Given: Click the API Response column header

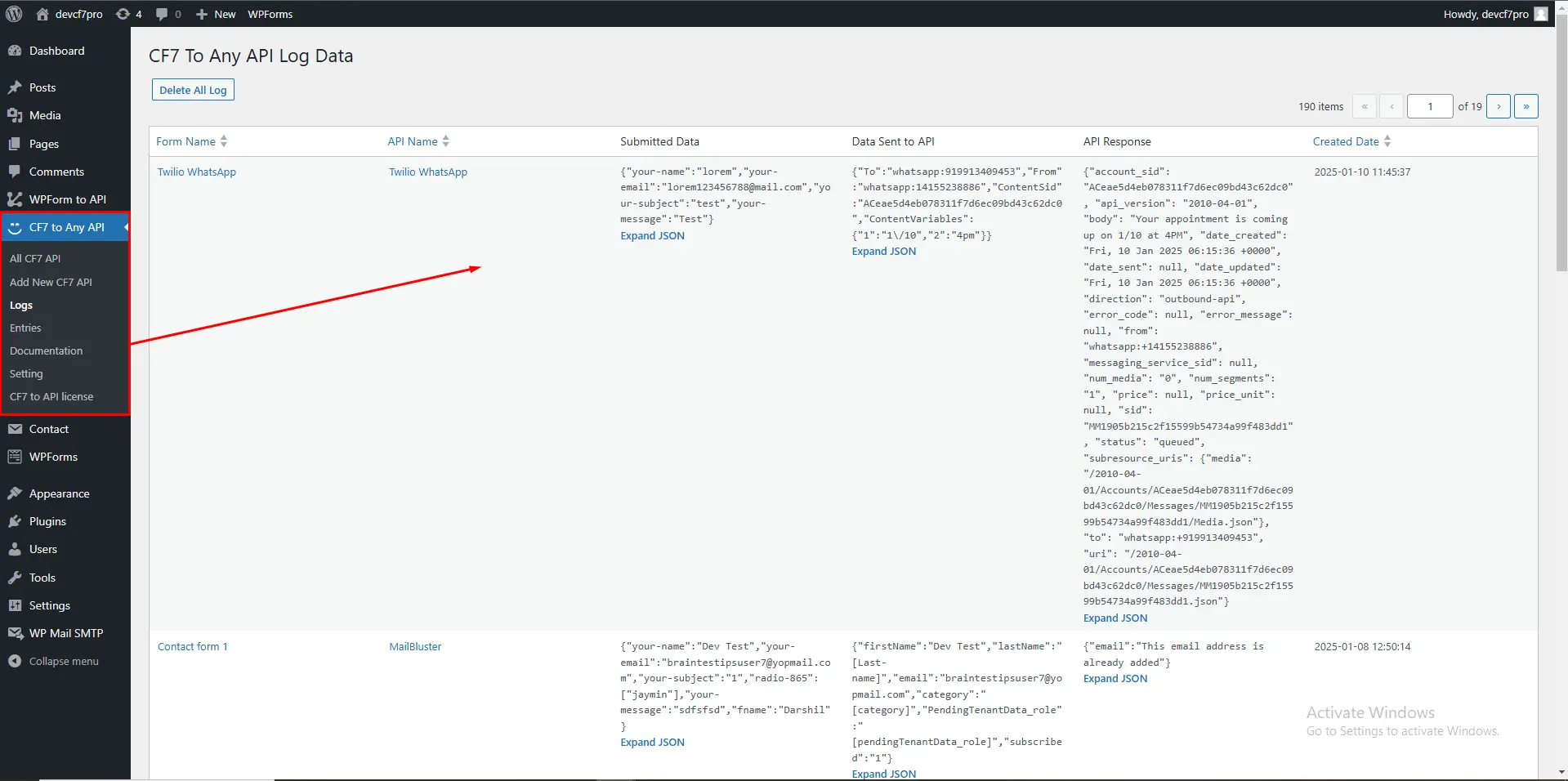Looking at the screenshot, I should point(1117,141).
